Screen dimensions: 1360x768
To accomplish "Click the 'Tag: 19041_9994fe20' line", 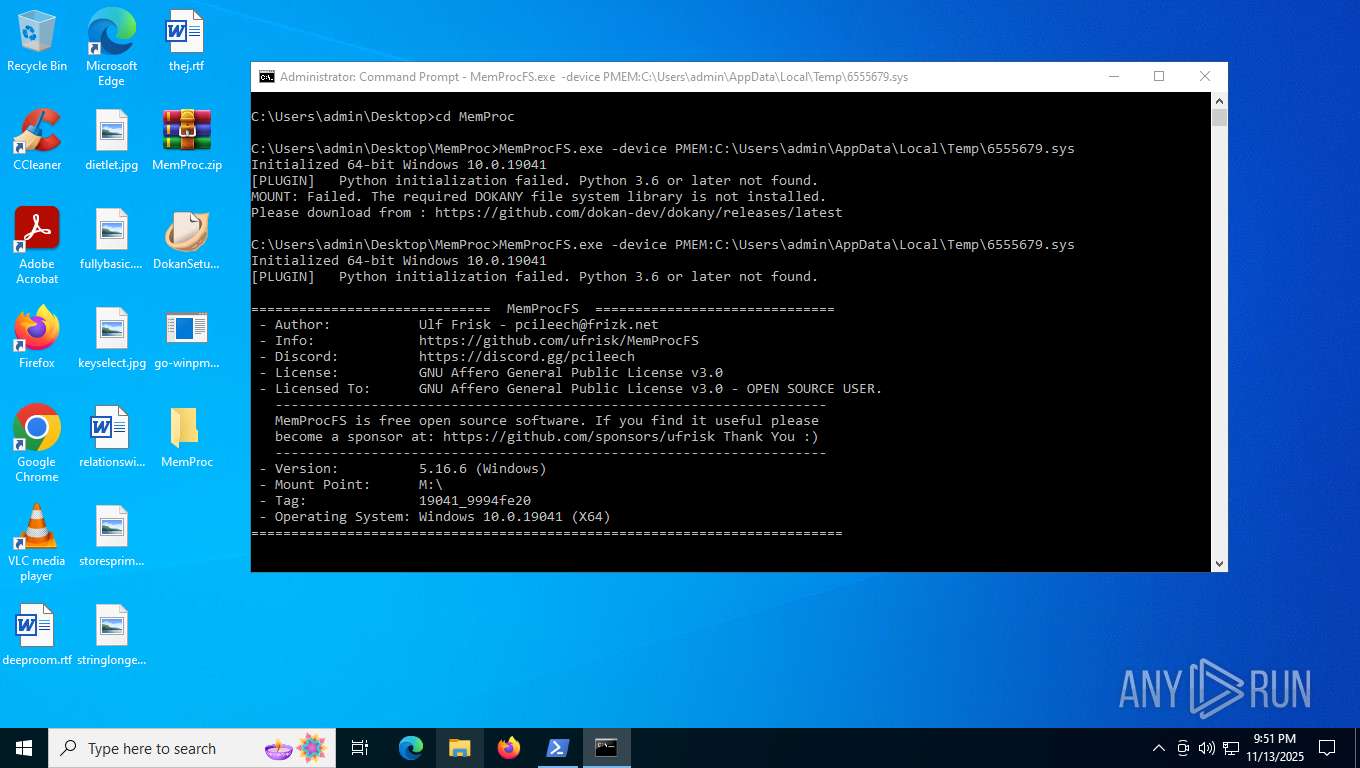I will click(395, 501).
